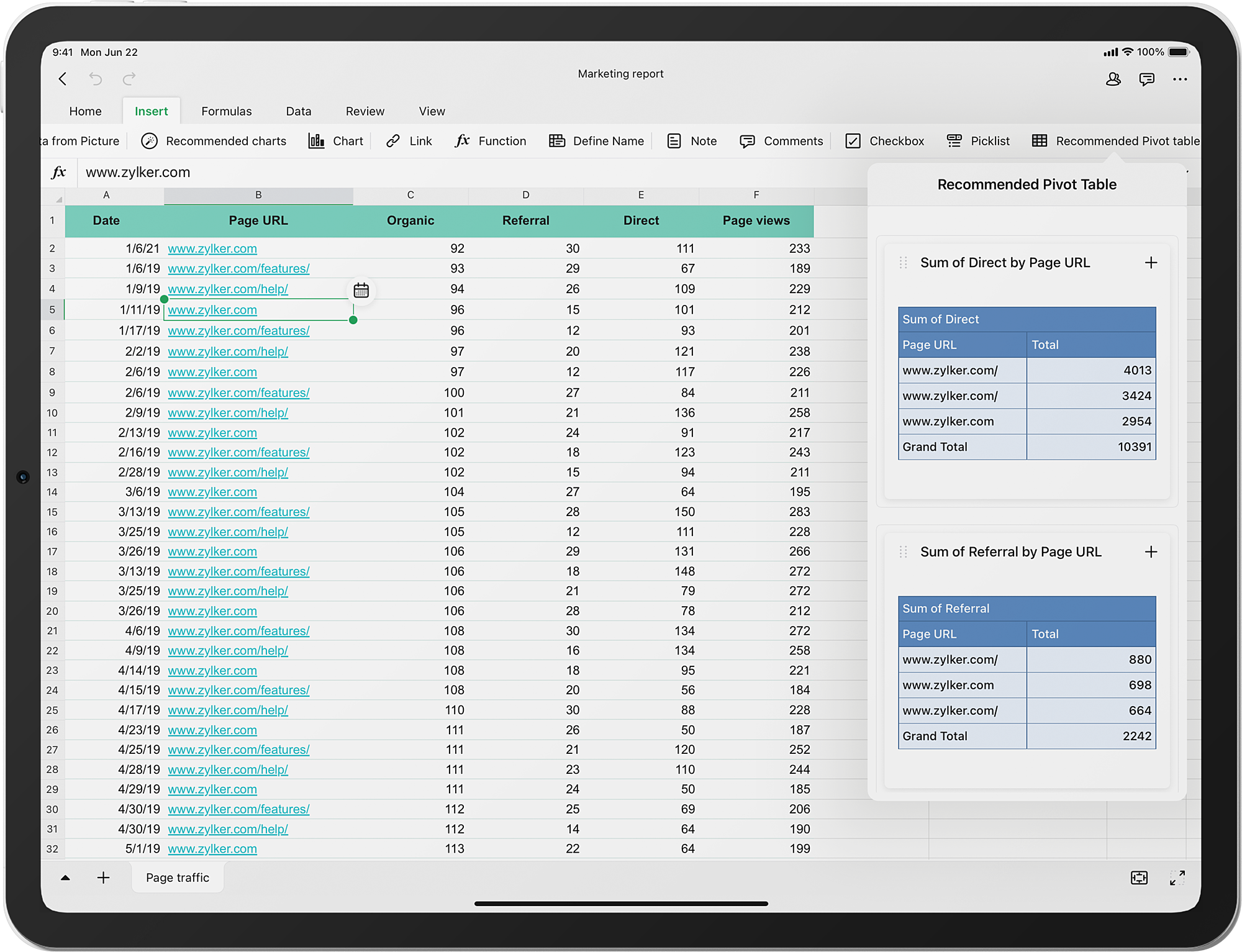Click the fullscreen expand arrows icon

(1177, 877)
